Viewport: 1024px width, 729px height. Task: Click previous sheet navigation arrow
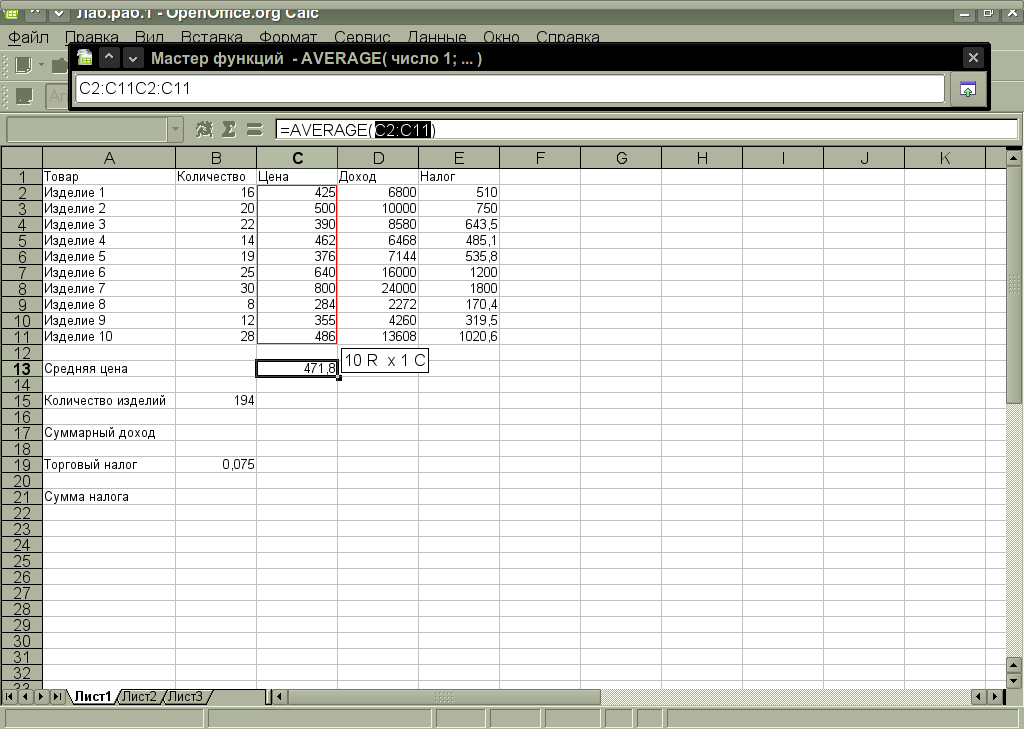26,696
